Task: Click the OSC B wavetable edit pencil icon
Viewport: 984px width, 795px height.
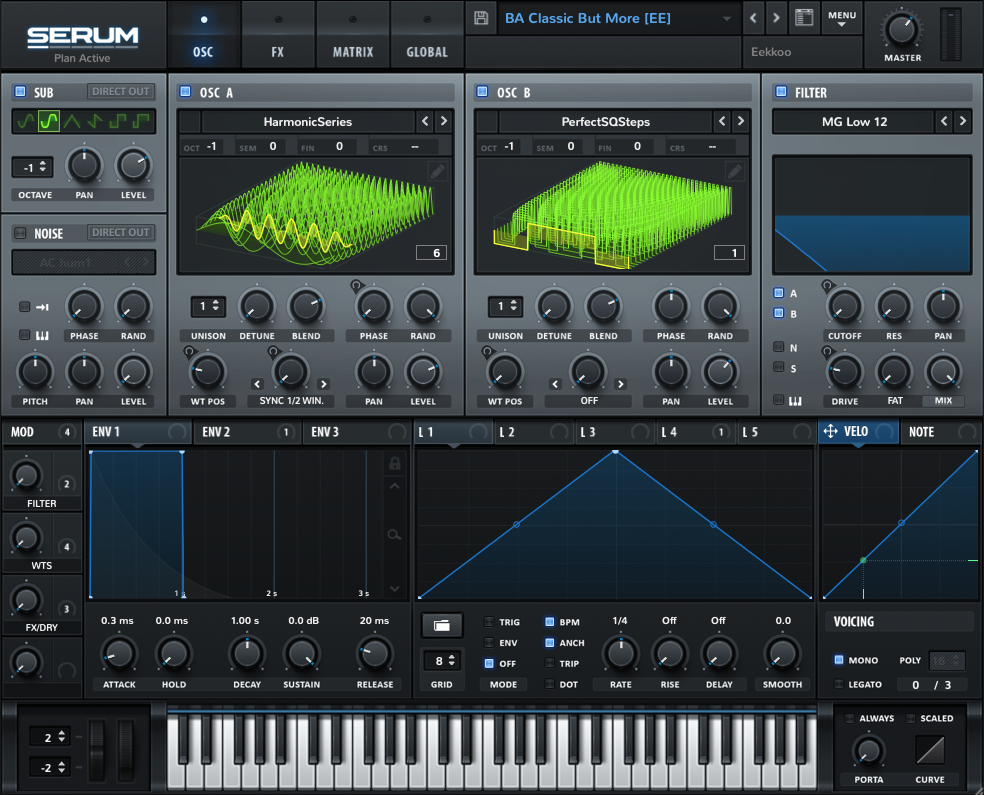Action: 735,172
